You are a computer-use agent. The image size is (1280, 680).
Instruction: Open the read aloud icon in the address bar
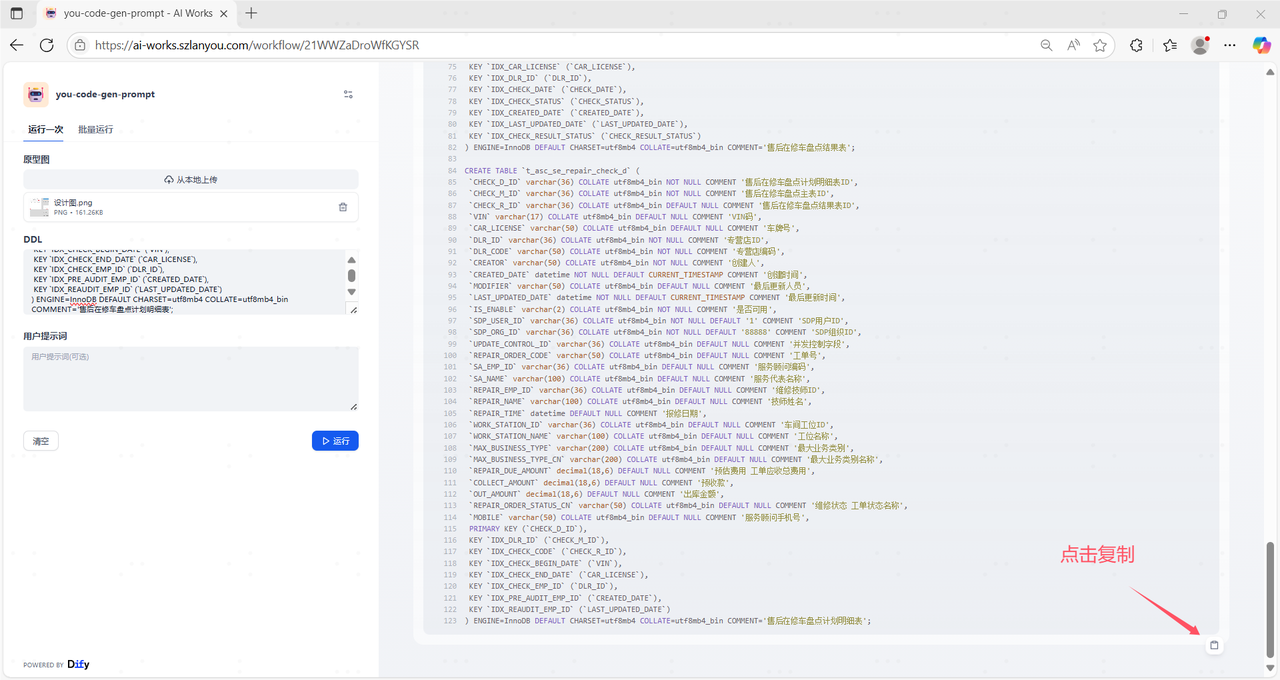1073,45
